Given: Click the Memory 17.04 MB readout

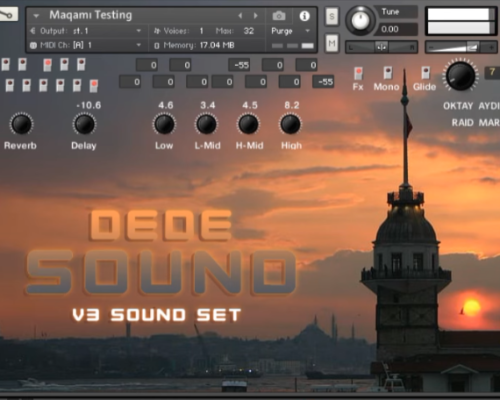Looking at the screenshot, I should (217, 45).
